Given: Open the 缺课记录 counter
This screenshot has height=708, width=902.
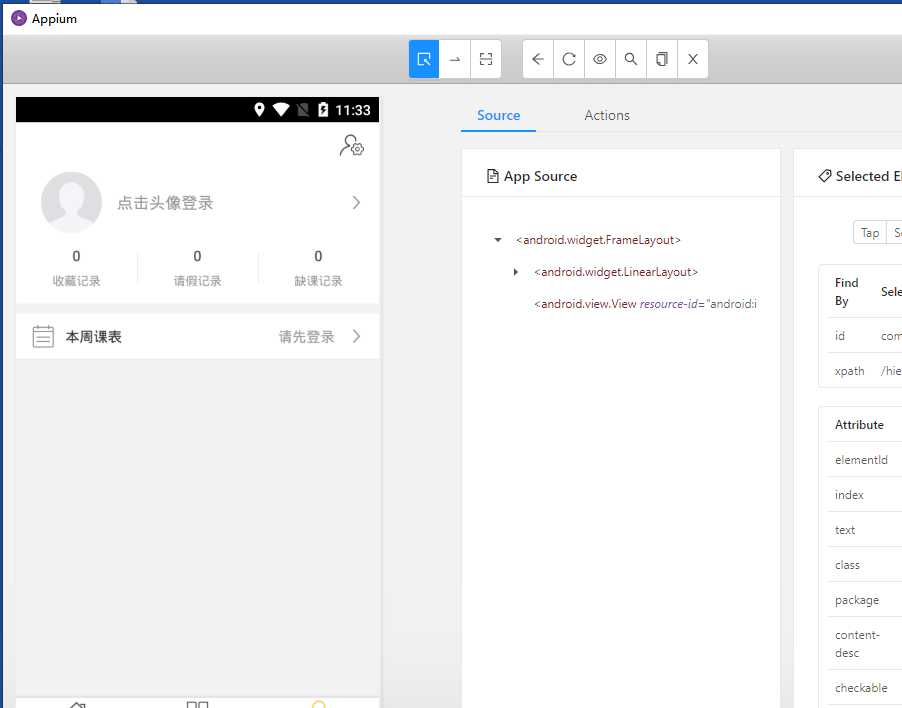Looking at the screenshot, I should click(318, 268).
